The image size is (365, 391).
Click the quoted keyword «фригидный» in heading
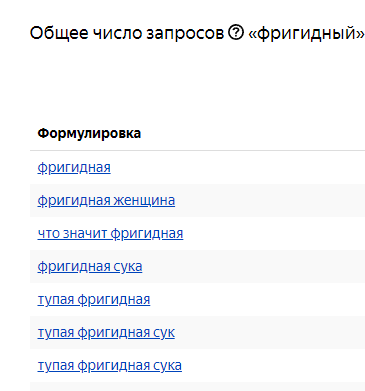tap(307, 33)
